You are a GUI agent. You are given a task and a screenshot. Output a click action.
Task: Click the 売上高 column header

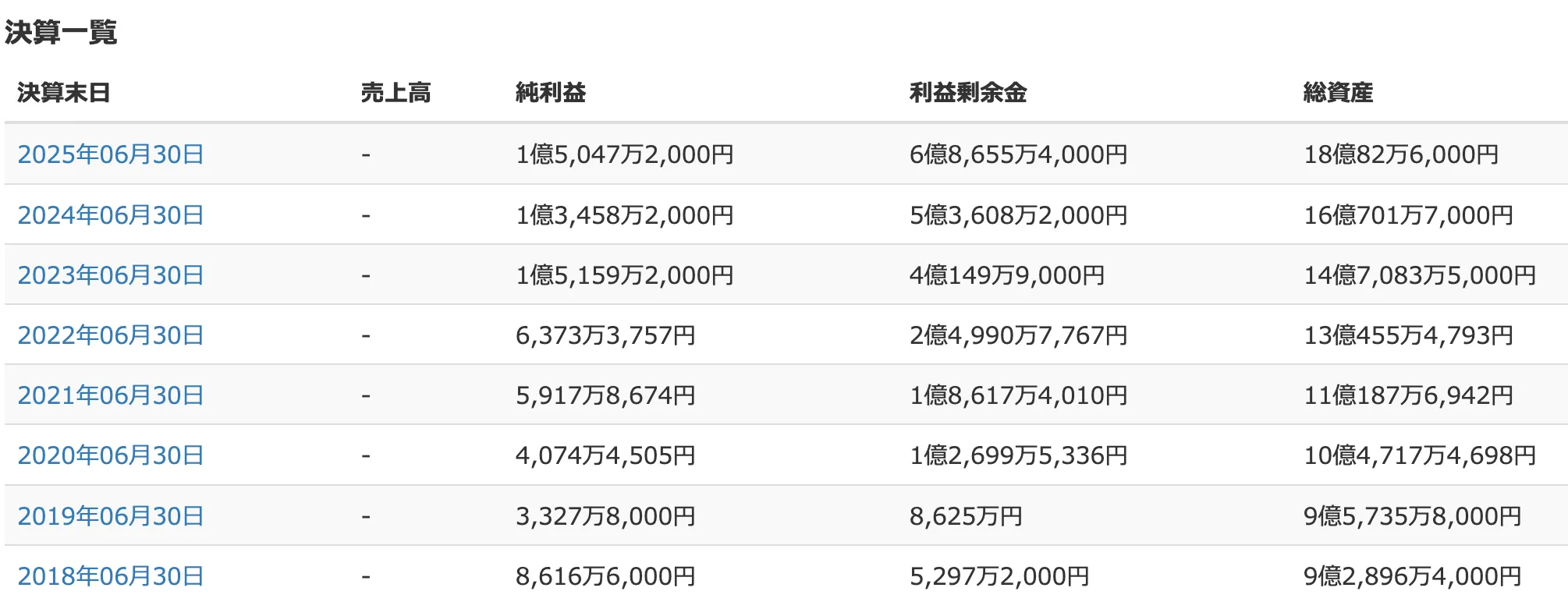click(396, 93)
